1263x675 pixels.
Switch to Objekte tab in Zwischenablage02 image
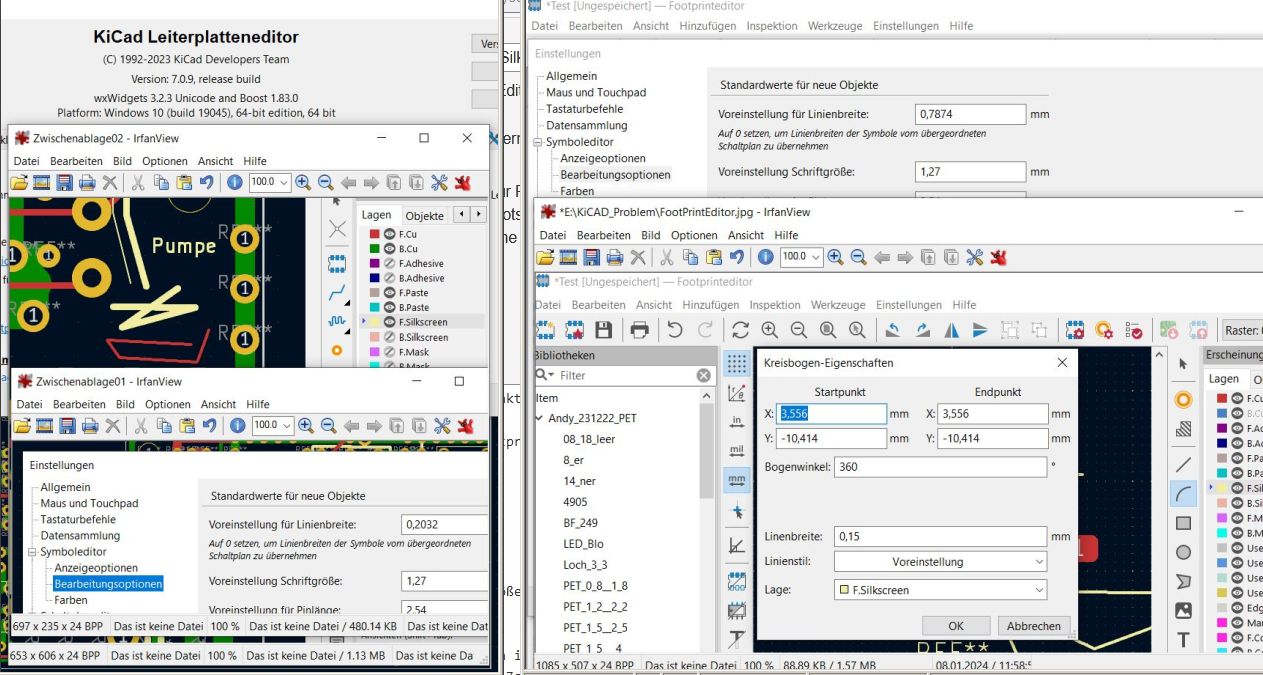tap(425, 216)
